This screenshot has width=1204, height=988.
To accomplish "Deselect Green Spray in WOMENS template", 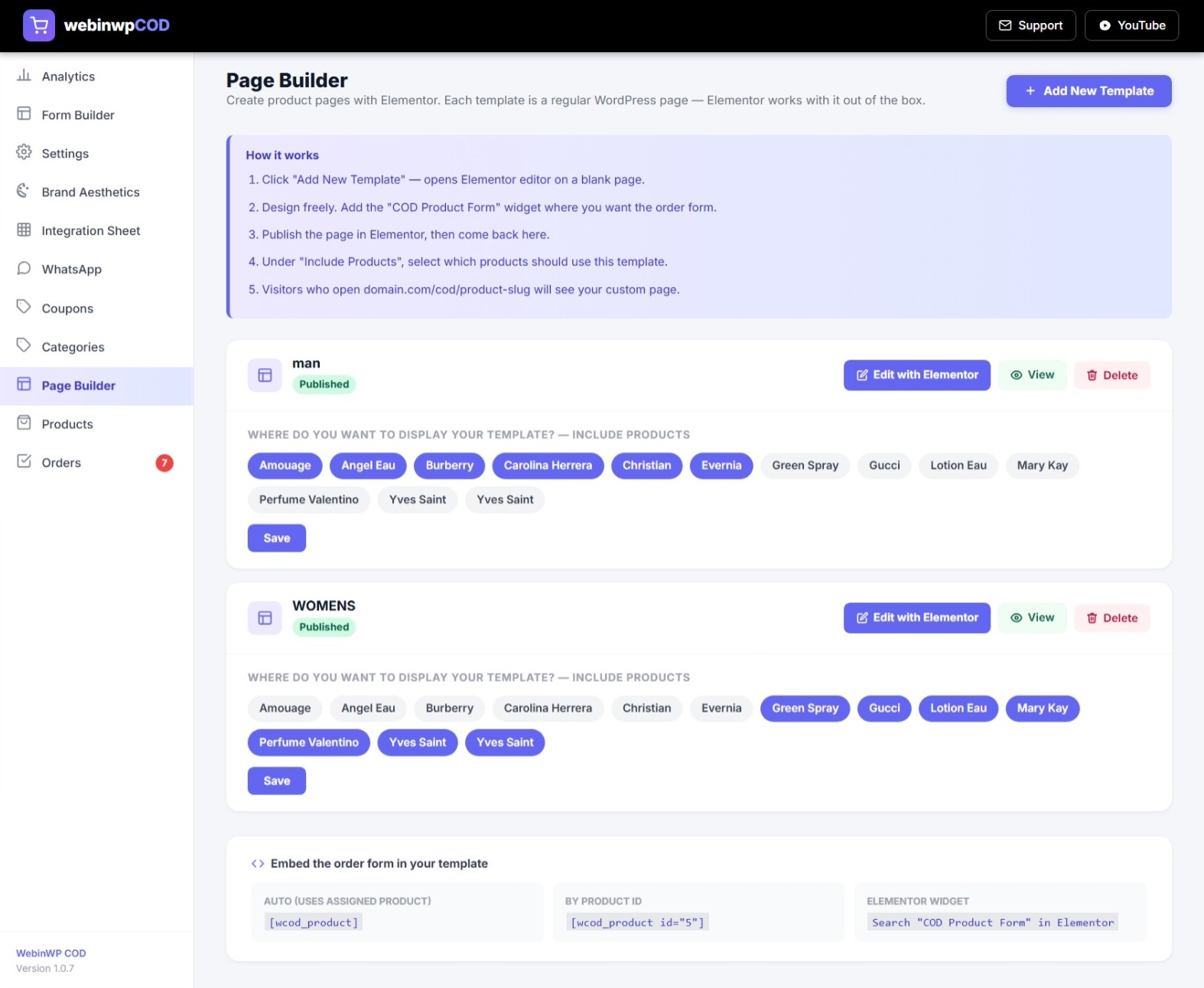I will 805,708.
